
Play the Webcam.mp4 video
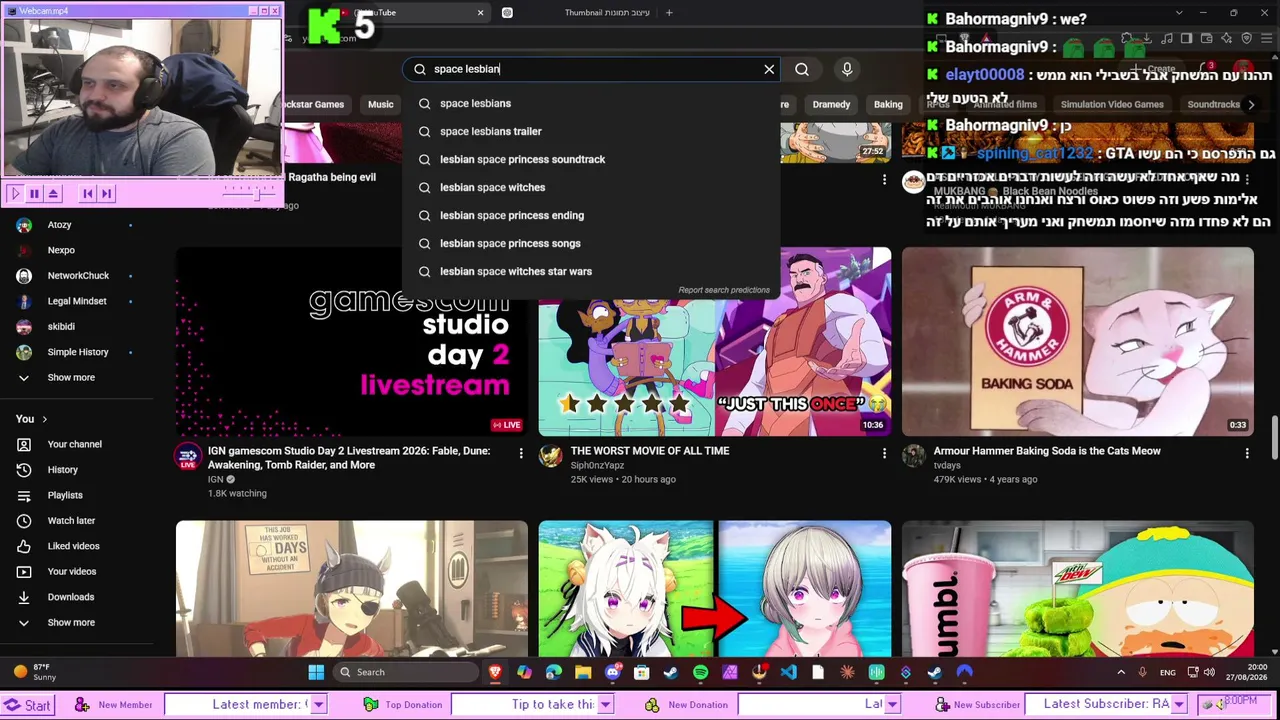(x=15, y=194)
